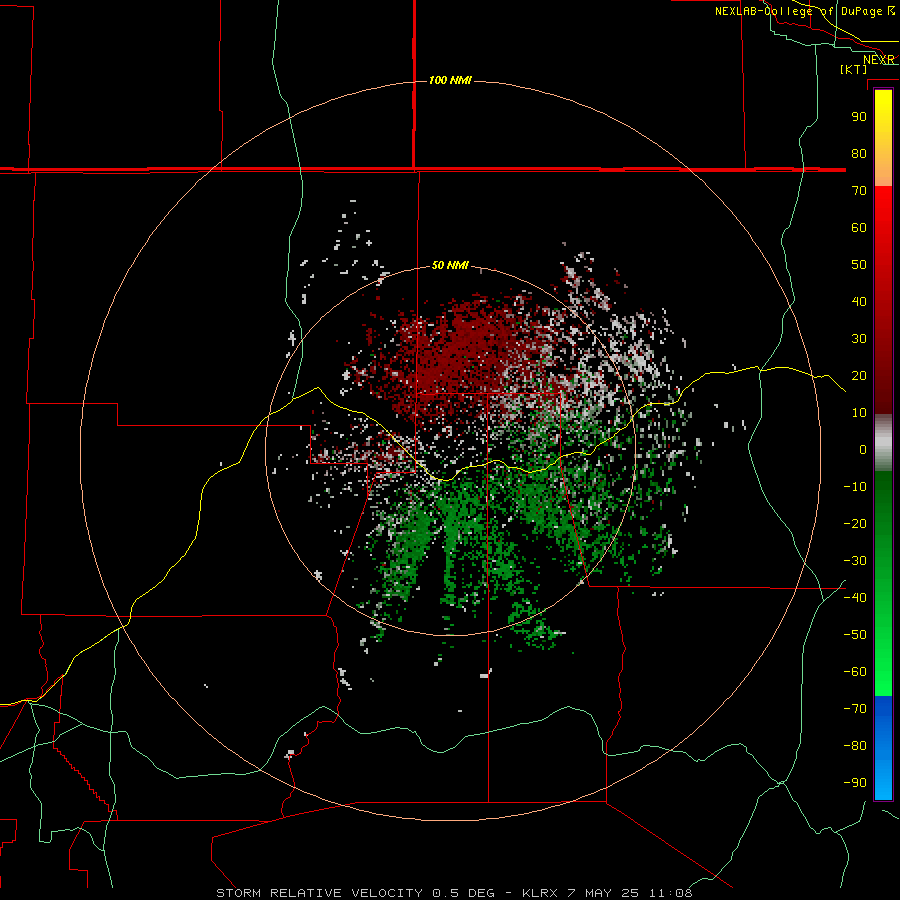Click the 0 value on the velocity scale

tap(863, 449)
